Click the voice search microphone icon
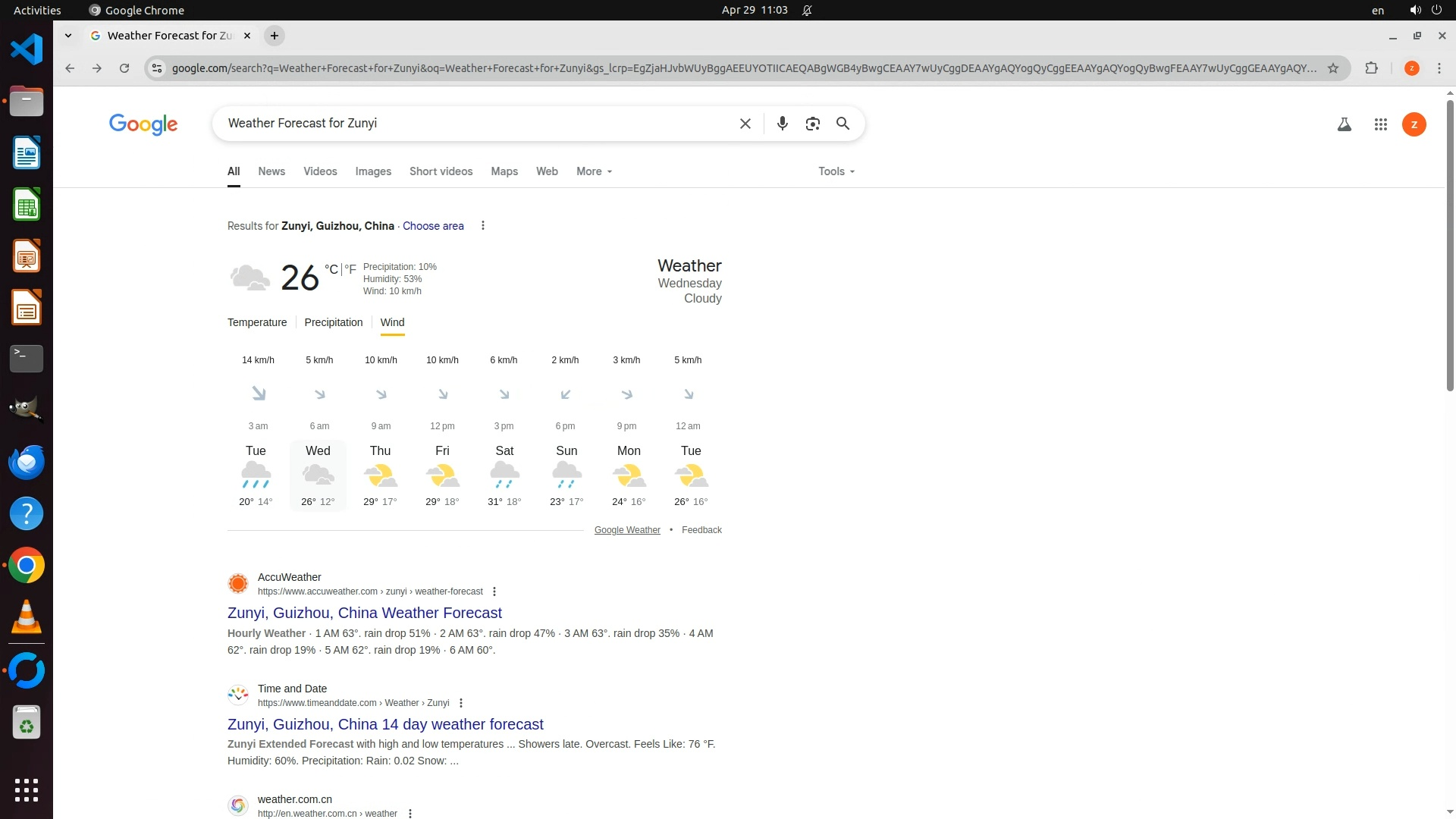This screenshot has width=1456, height=819. pos(782,124)
